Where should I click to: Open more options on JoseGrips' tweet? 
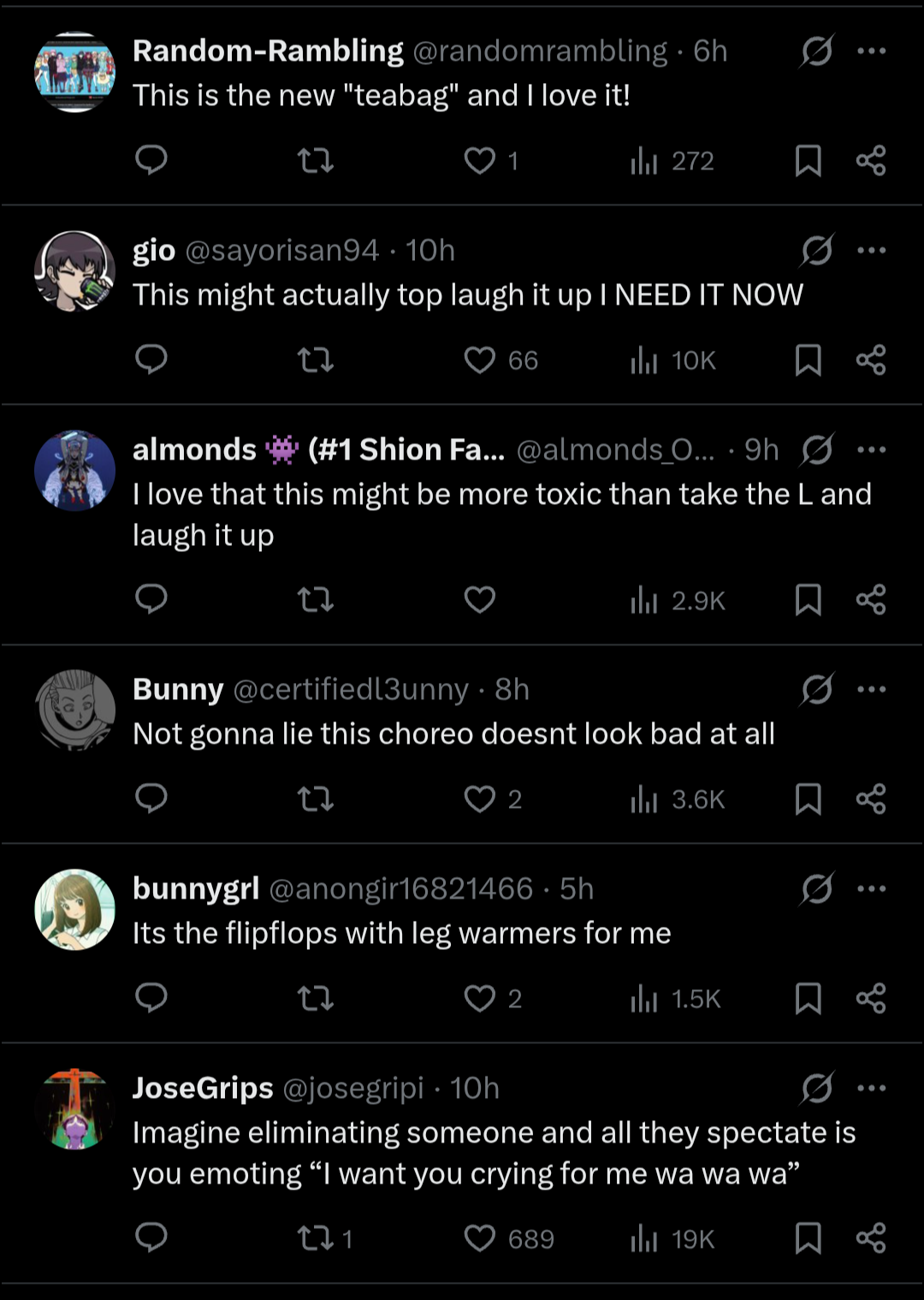click(871, 1088)
